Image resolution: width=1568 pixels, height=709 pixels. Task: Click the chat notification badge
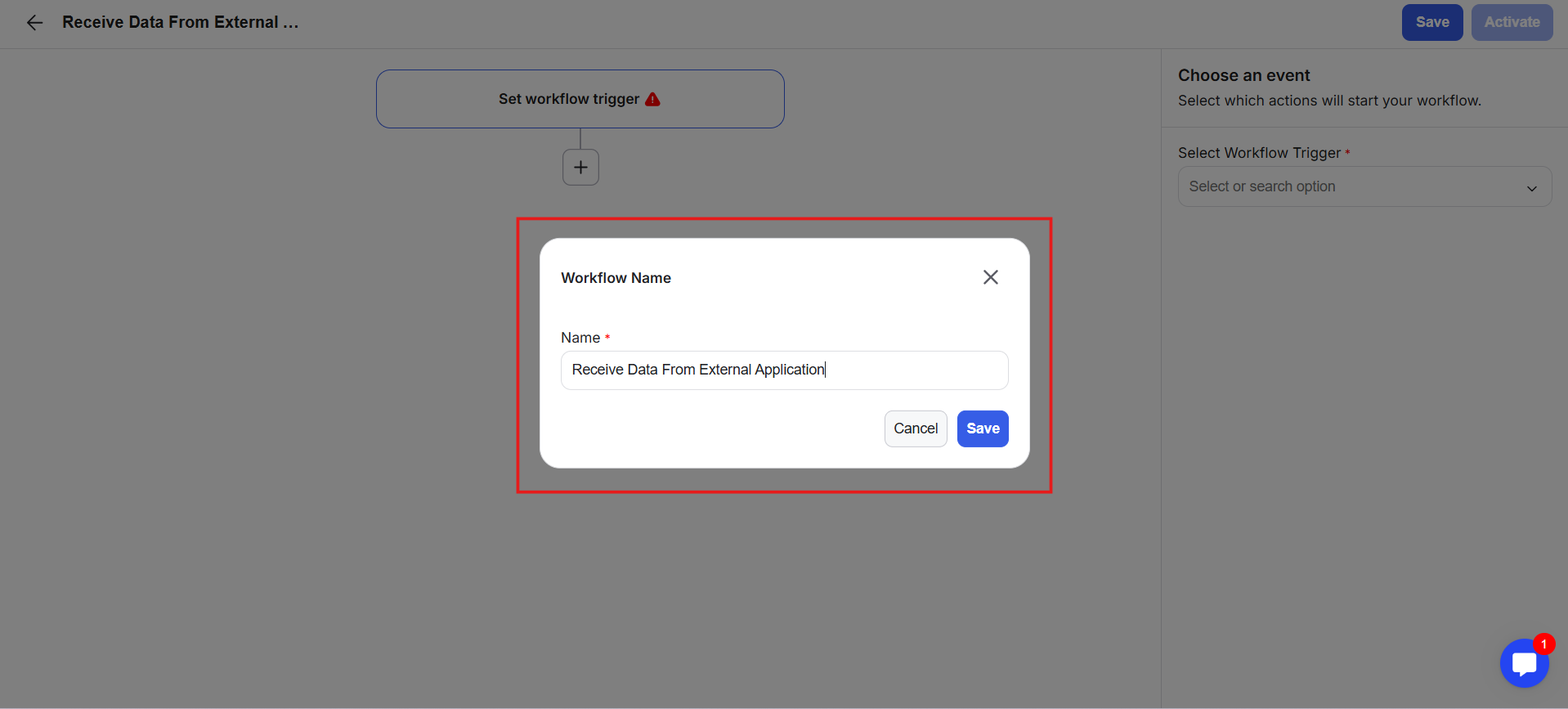pyautogui.click(x=1543, y=644)
